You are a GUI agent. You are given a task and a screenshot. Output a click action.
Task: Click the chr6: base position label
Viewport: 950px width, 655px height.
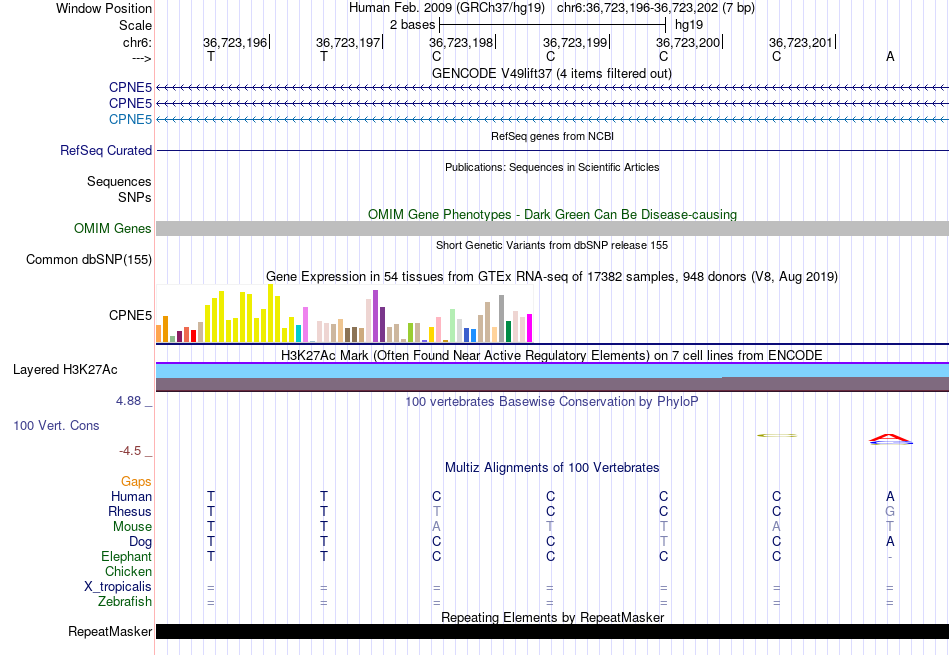[137, 42]
